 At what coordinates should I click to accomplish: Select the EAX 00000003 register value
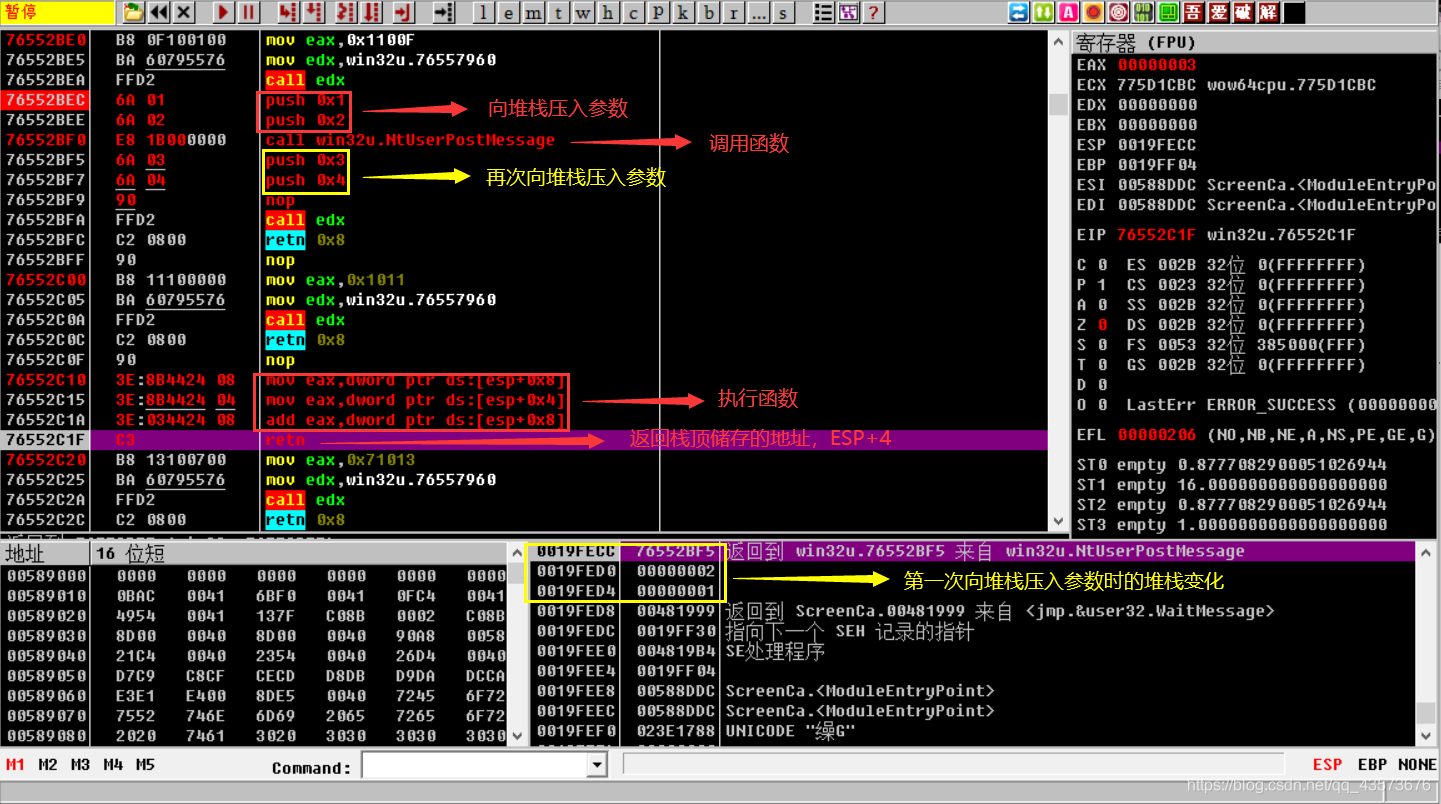point(1156,65)
